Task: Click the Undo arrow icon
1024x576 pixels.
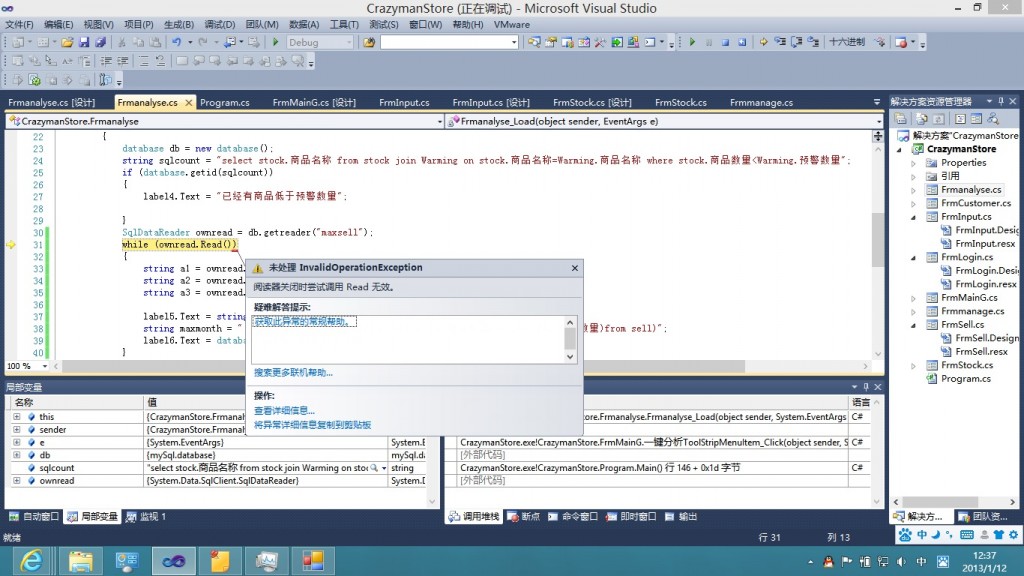Action: [x=176, y=42]
